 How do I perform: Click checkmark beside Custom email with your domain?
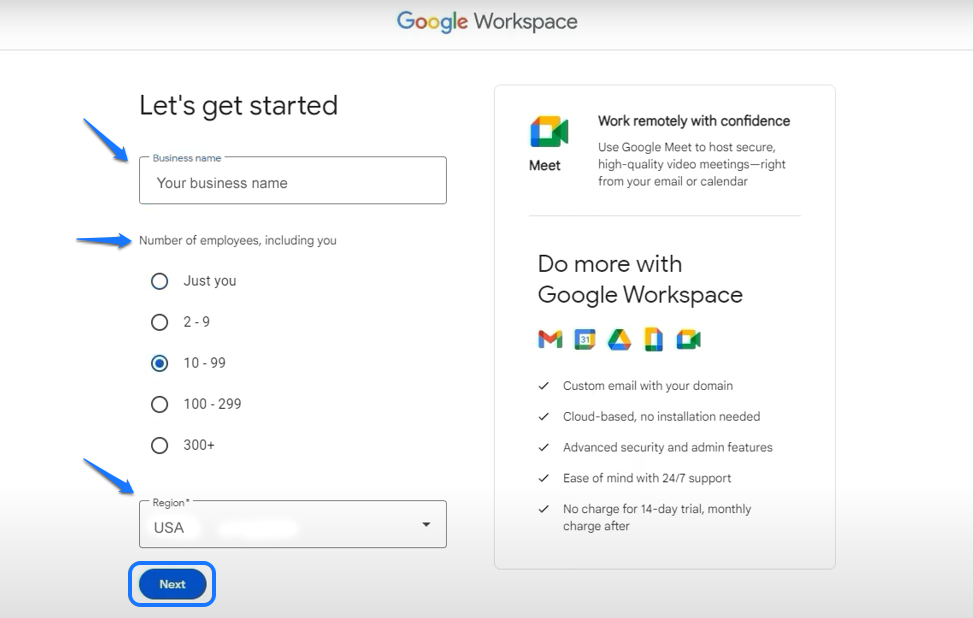[x=543, y=386]
